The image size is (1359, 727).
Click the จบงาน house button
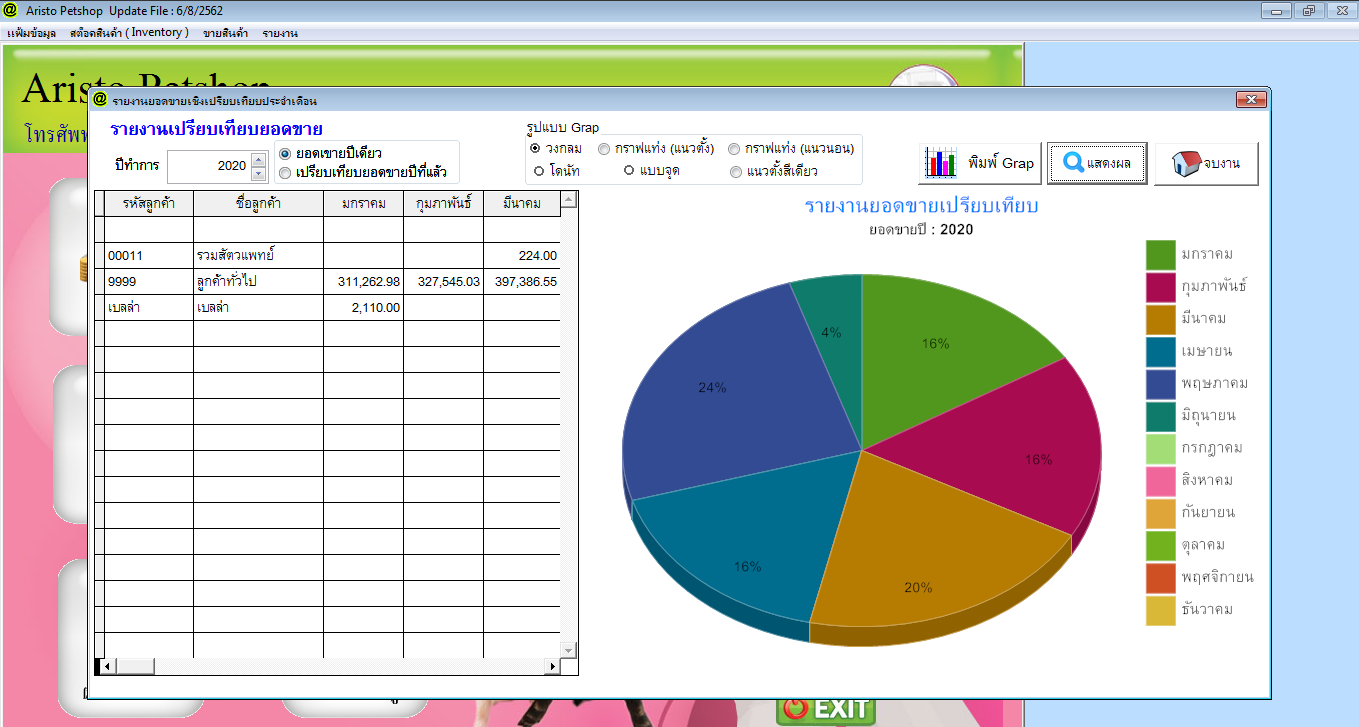(x=1206, y=163)
